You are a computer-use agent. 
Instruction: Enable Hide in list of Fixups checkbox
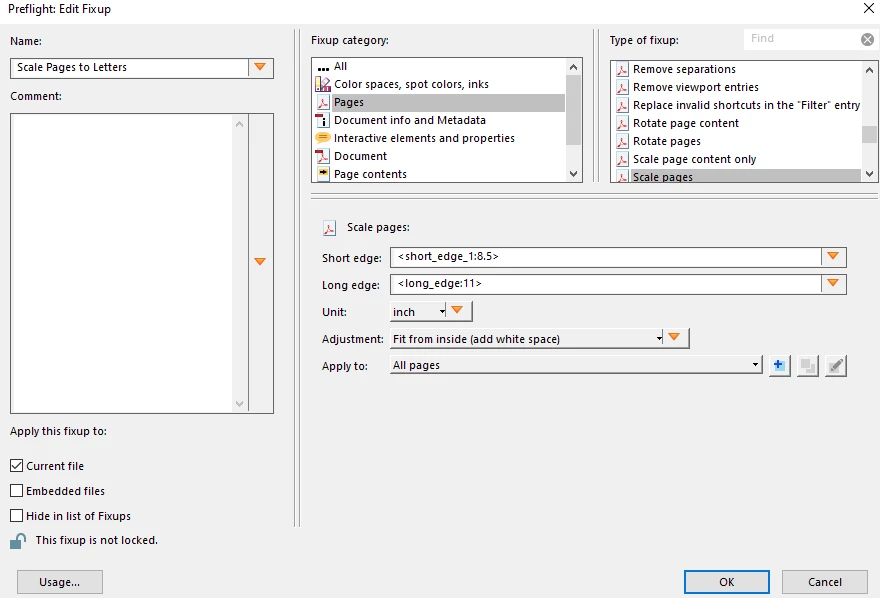17,516
